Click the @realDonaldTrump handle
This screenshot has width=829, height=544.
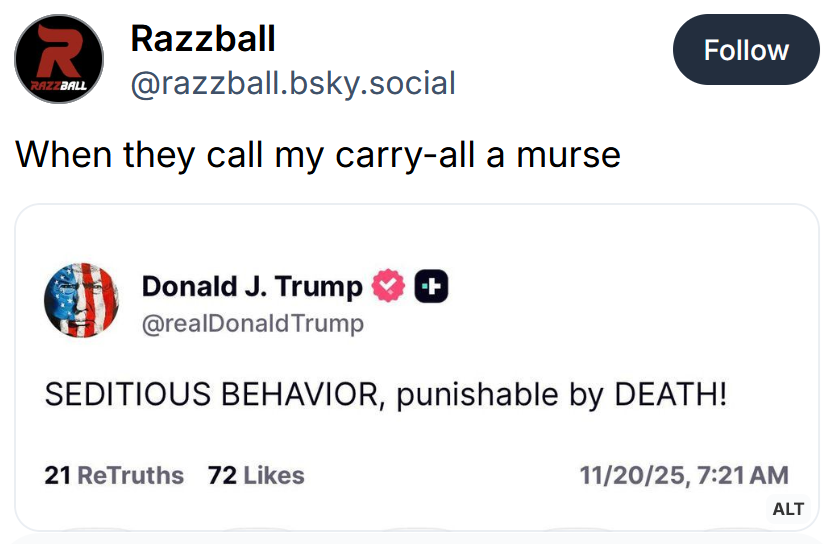[x=253, y=323]
